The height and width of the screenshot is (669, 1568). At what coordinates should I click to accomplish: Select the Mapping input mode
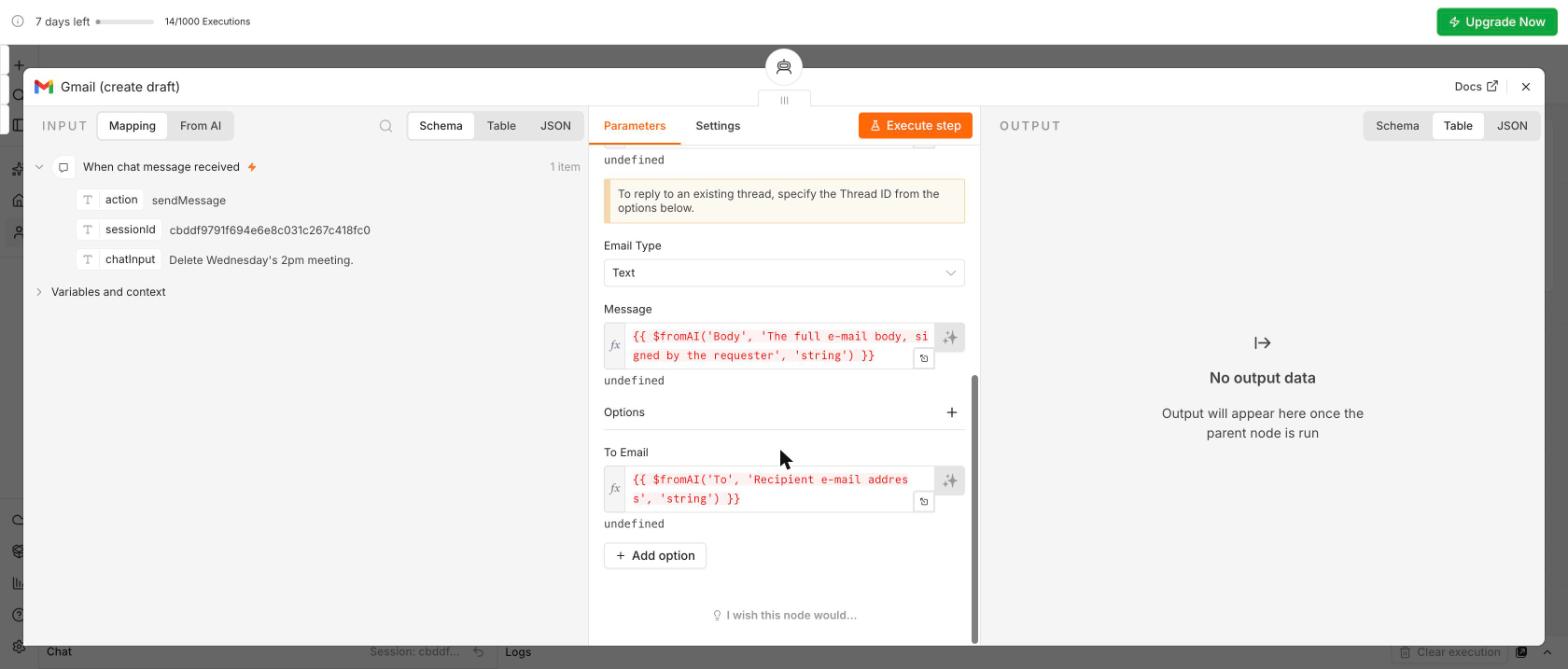(132, 126)
